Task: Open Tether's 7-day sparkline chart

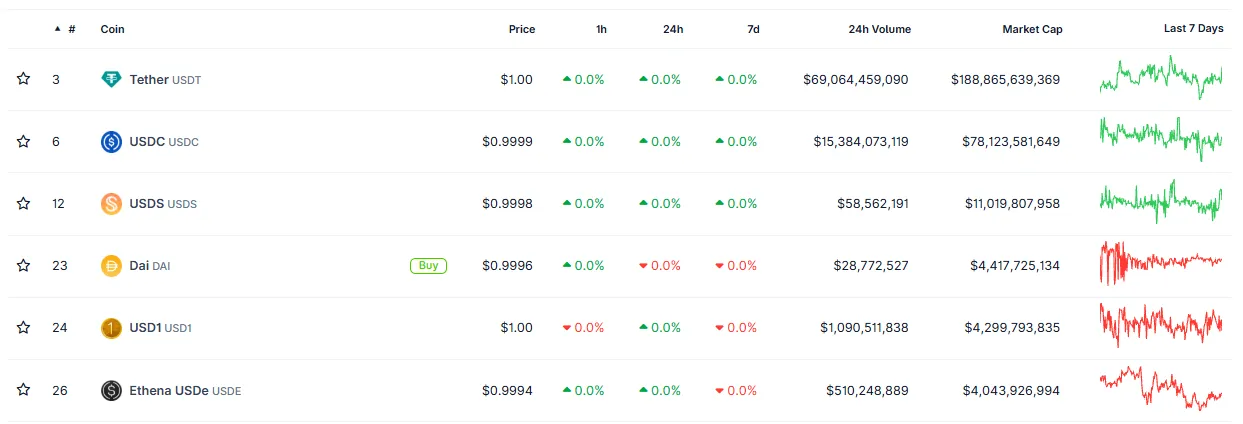Action: point(1160,78)
